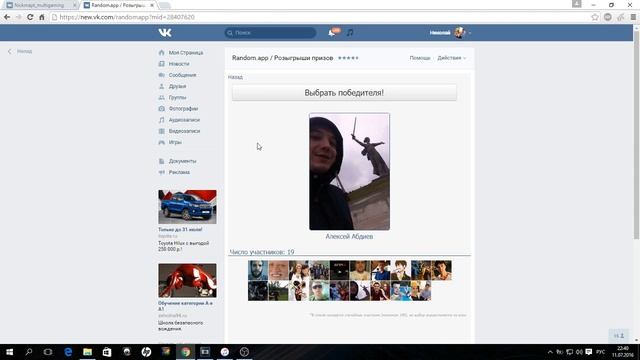Open Task View on the taskbar
The image size is (640, 360).
pyautogui.click(x=48, y=352)
